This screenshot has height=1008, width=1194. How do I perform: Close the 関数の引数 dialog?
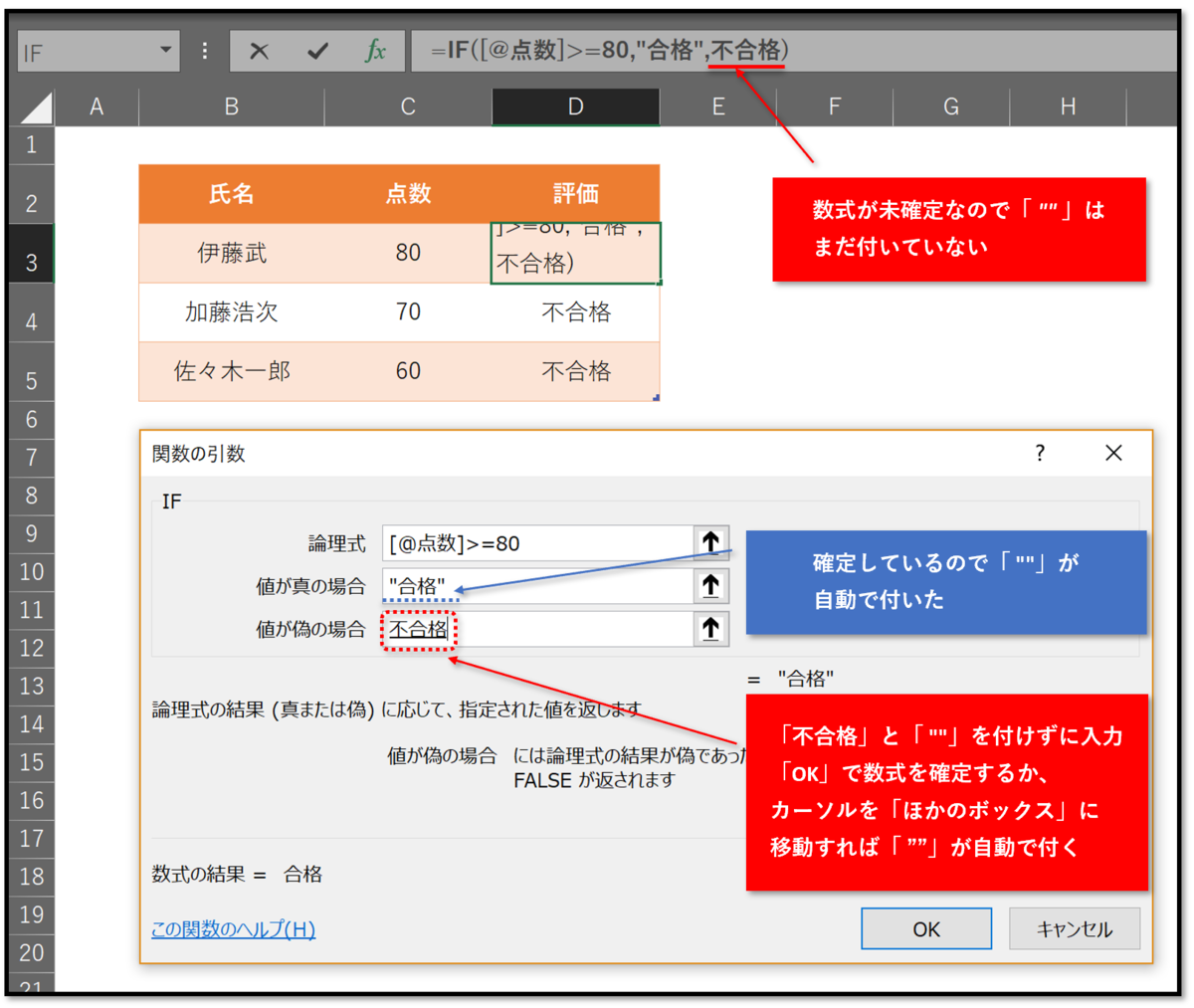pyautogui.click(x=1113, y=453)
